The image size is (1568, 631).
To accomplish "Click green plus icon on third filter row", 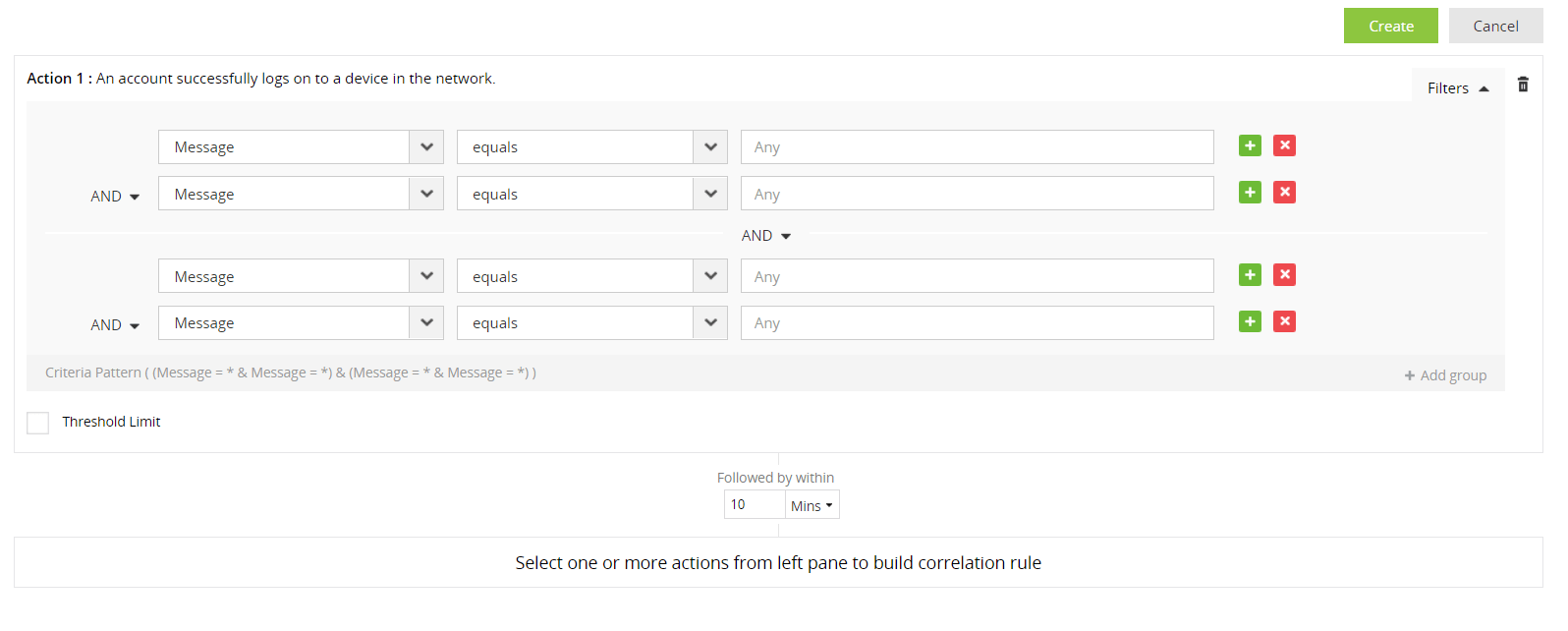I will [x=1250, y=275].
